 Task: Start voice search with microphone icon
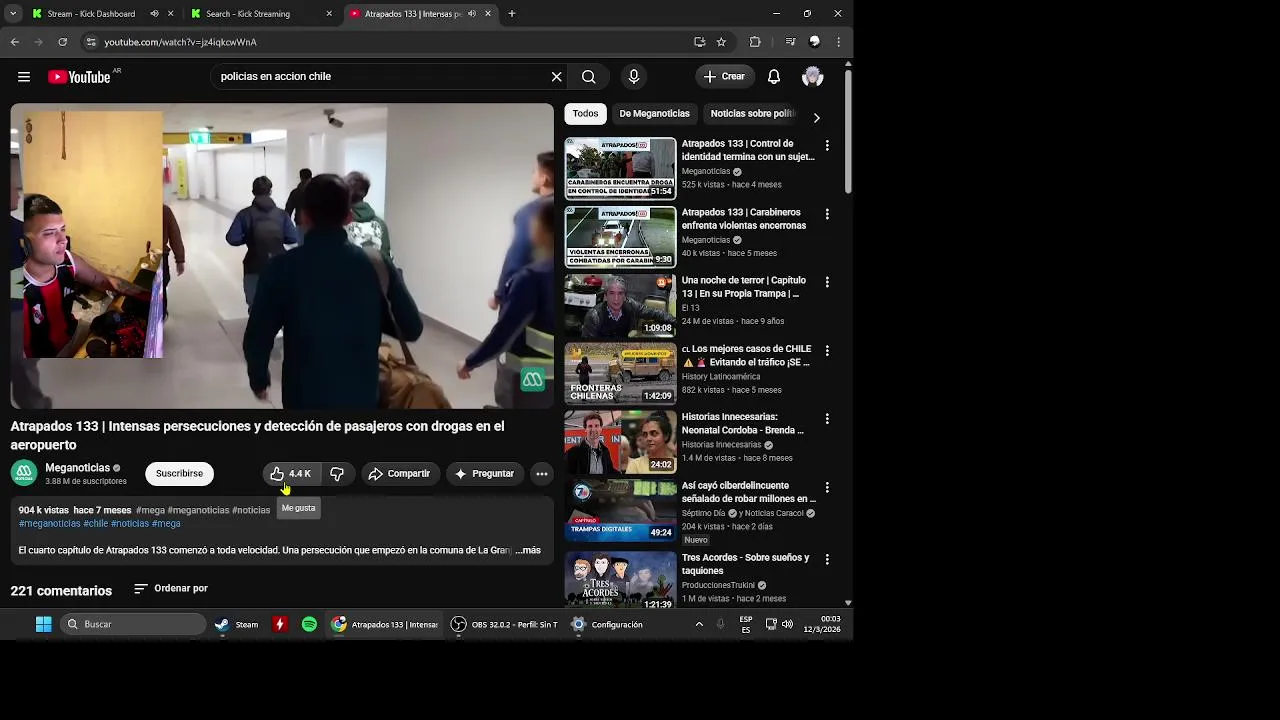[x=634, y=77]
